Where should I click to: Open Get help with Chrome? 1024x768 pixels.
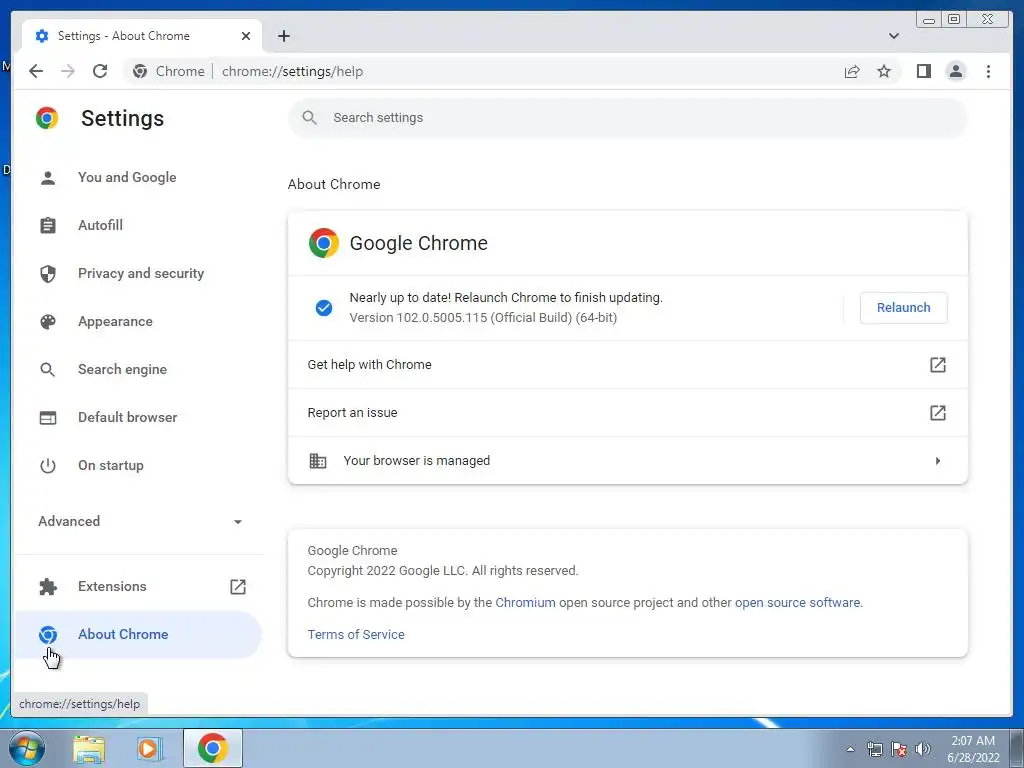[x=628, y=364]
